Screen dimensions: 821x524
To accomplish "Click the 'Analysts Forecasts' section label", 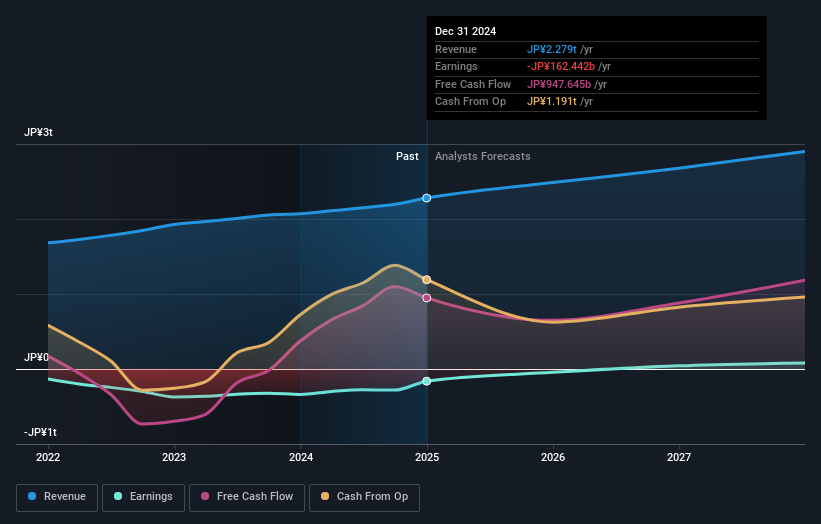I will point(483,157).
